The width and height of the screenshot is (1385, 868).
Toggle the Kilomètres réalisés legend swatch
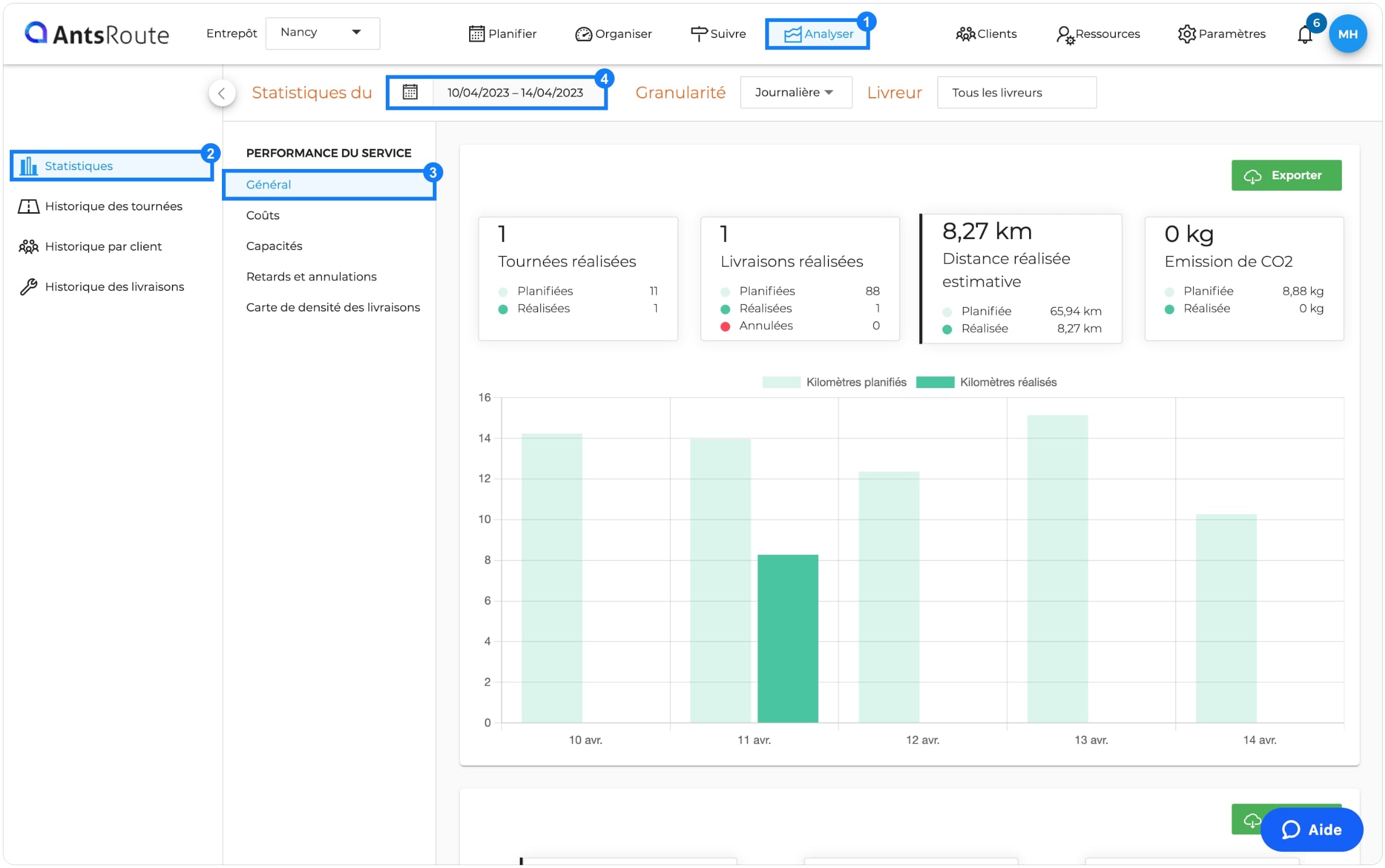(934, 382)
